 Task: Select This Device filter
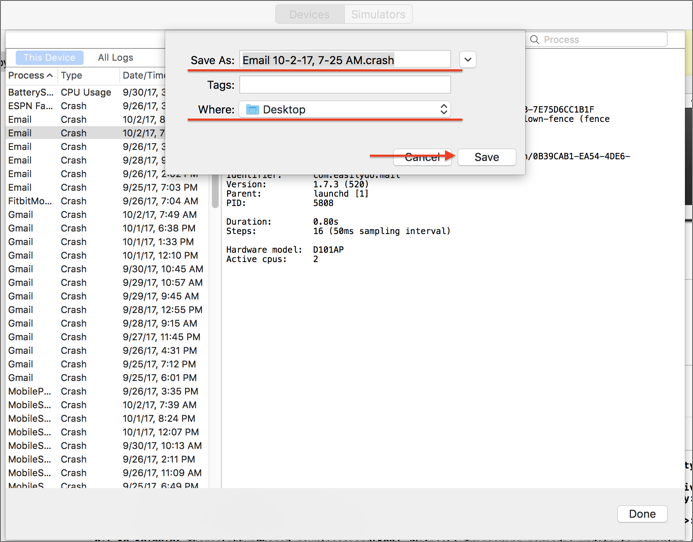click(x=50, y=57)
